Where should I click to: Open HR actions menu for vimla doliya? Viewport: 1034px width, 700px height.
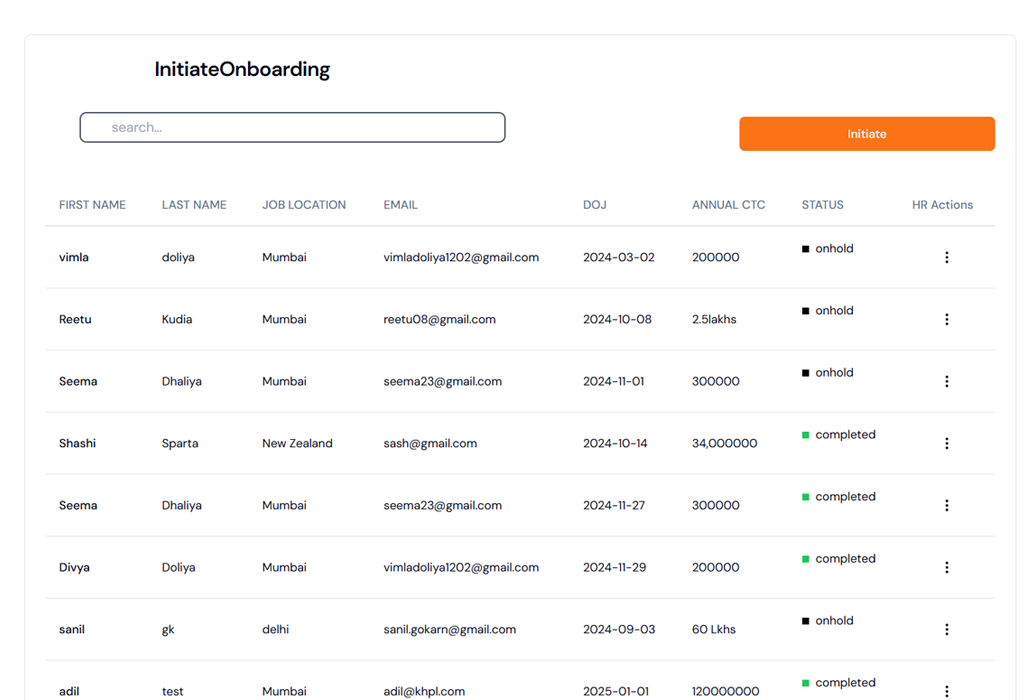pos(946,257)
